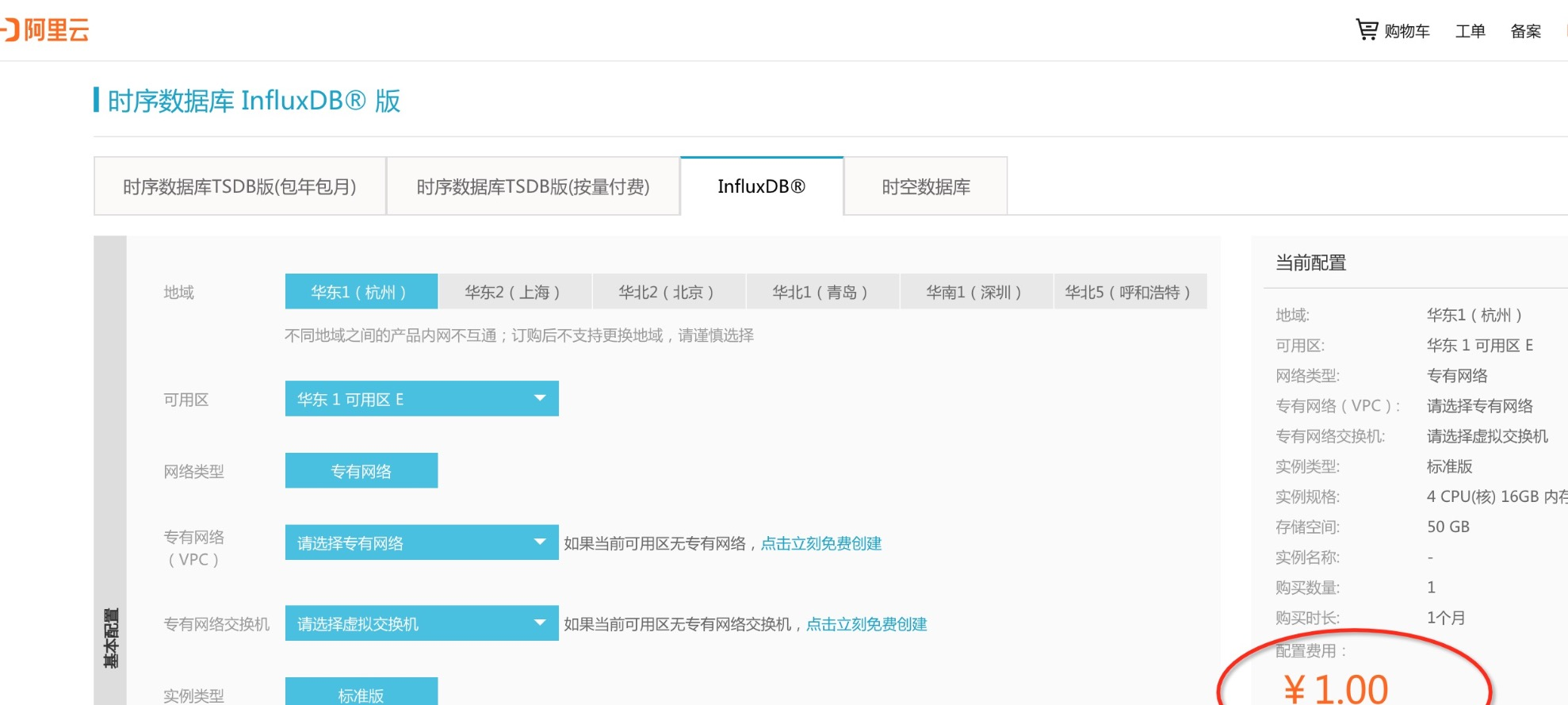Choose 标准版 instance type
Image resolution: width=1568 pixels, height=705 pixels.
361,692
